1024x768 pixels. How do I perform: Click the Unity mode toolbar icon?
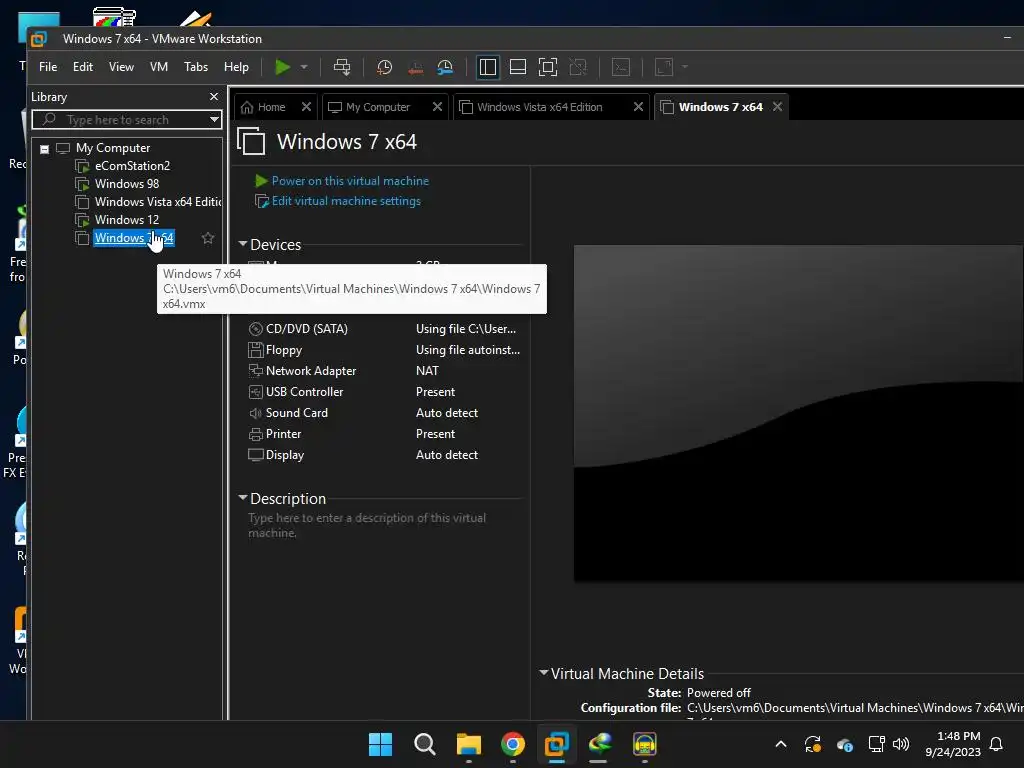(x=578, y=67)
